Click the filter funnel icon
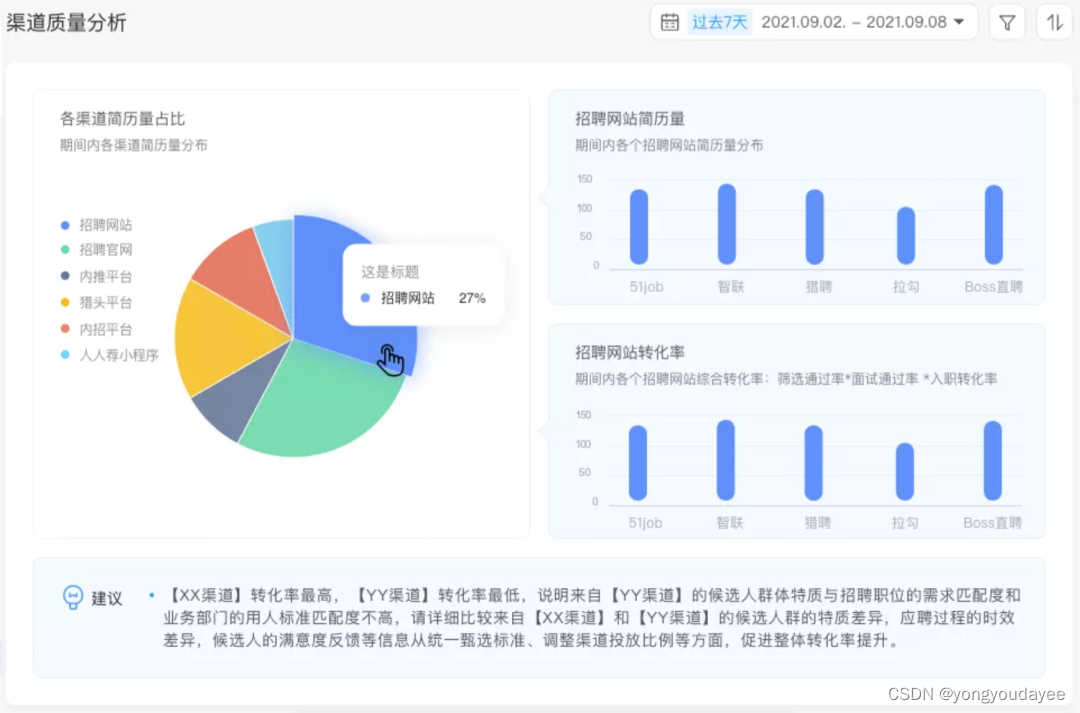1080x713 pixels. (1007, 23)
